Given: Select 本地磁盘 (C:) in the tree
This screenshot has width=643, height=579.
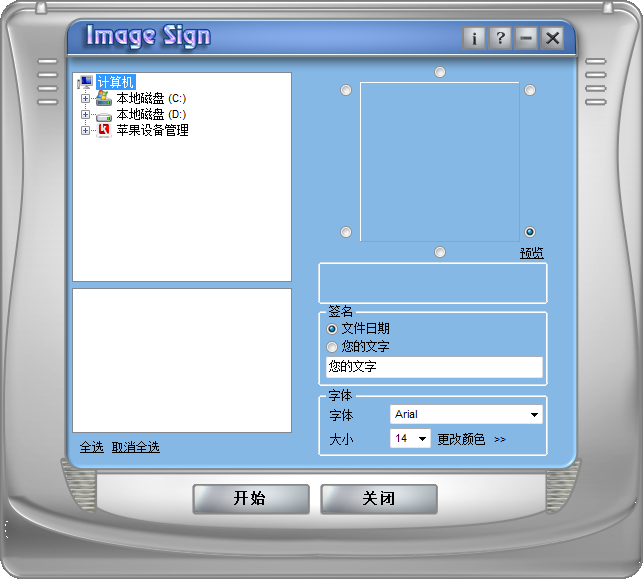Looking at the screenshot, I should (x=151, y=98).
